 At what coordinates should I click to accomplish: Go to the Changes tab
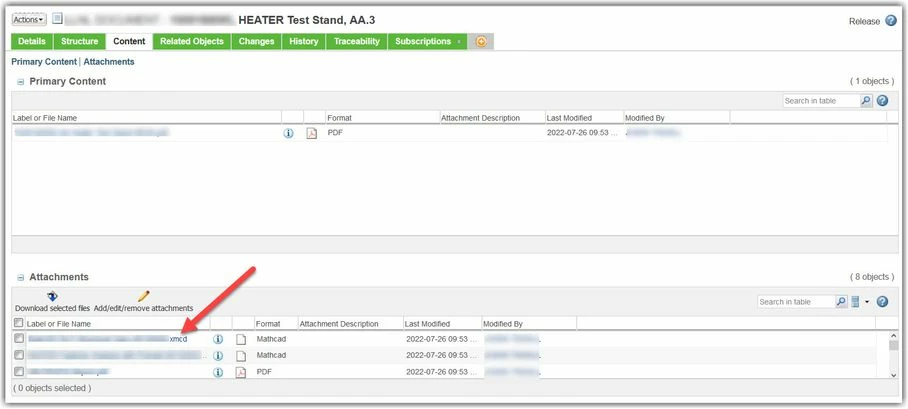257,42
